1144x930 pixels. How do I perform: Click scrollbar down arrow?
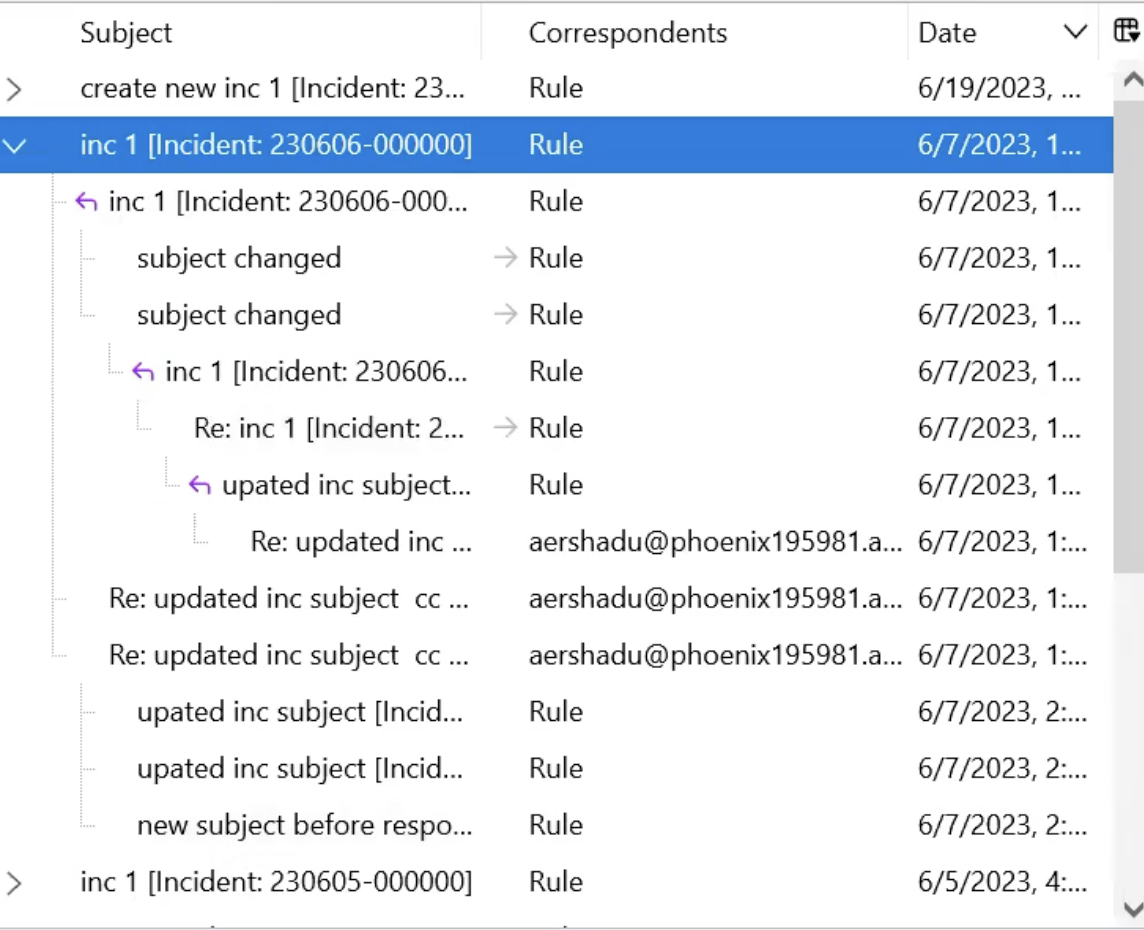[x=1131, y=908]
